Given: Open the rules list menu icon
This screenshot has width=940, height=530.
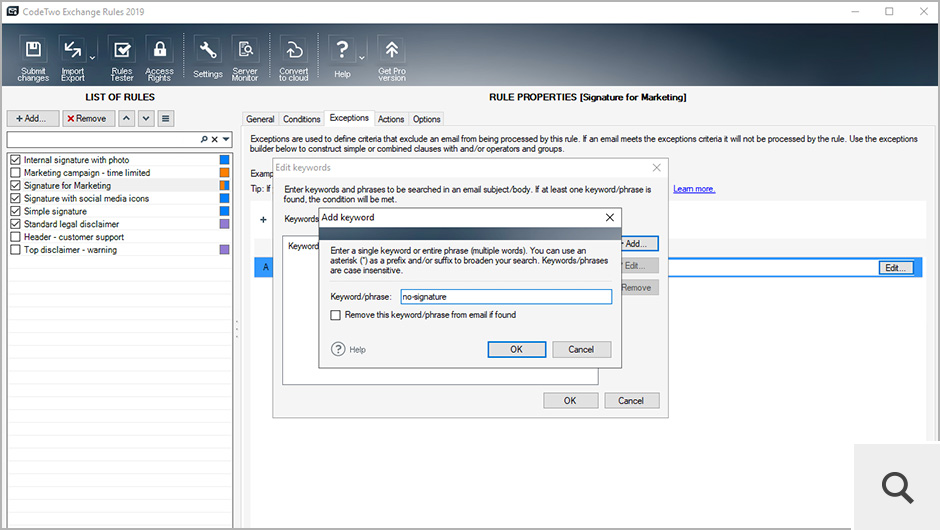Looking at the screenshot, I should [x=165, y=118].
